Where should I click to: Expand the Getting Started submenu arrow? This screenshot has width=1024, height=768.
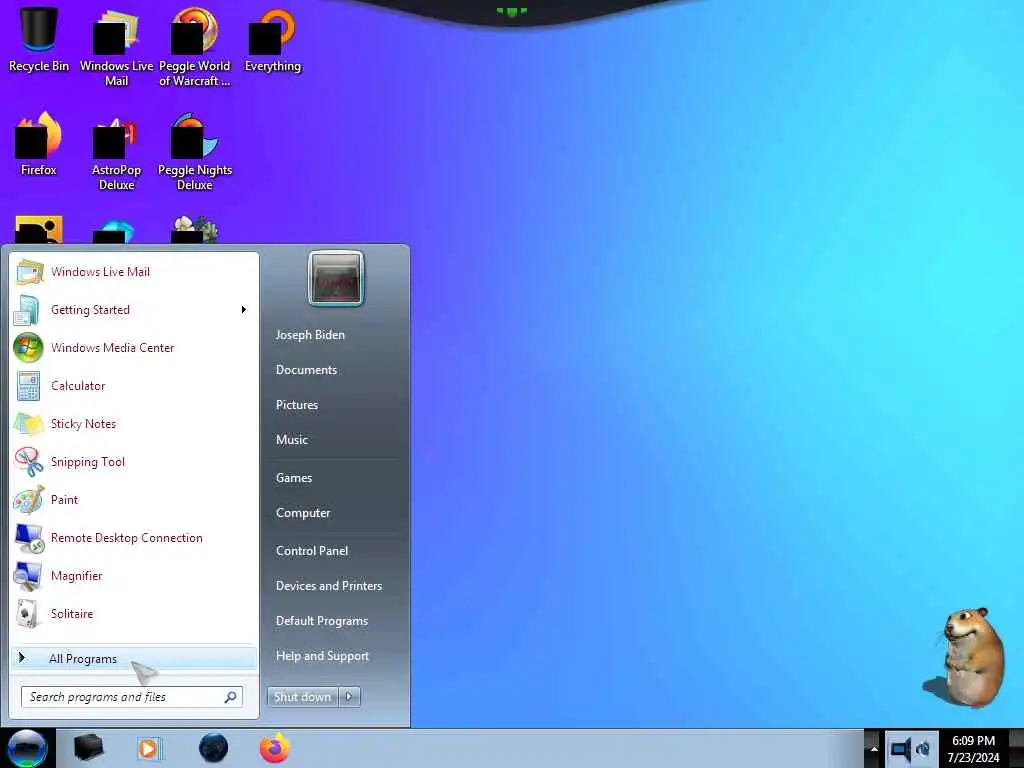[244, 310]
